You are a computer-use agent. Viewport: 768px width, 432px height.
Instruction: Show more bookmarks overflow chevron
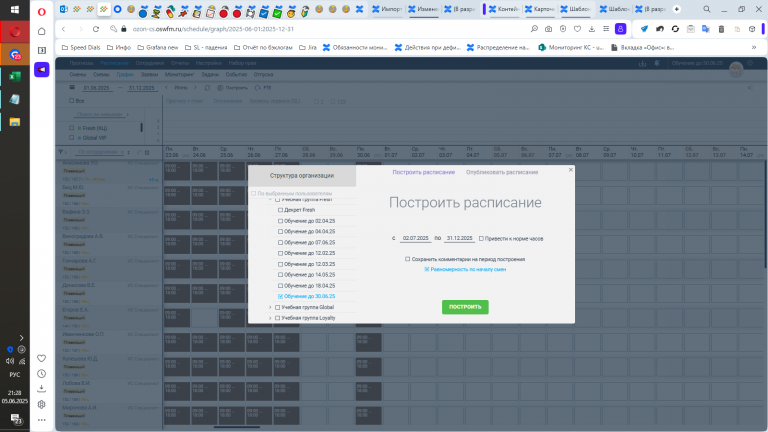click(754, 48)
